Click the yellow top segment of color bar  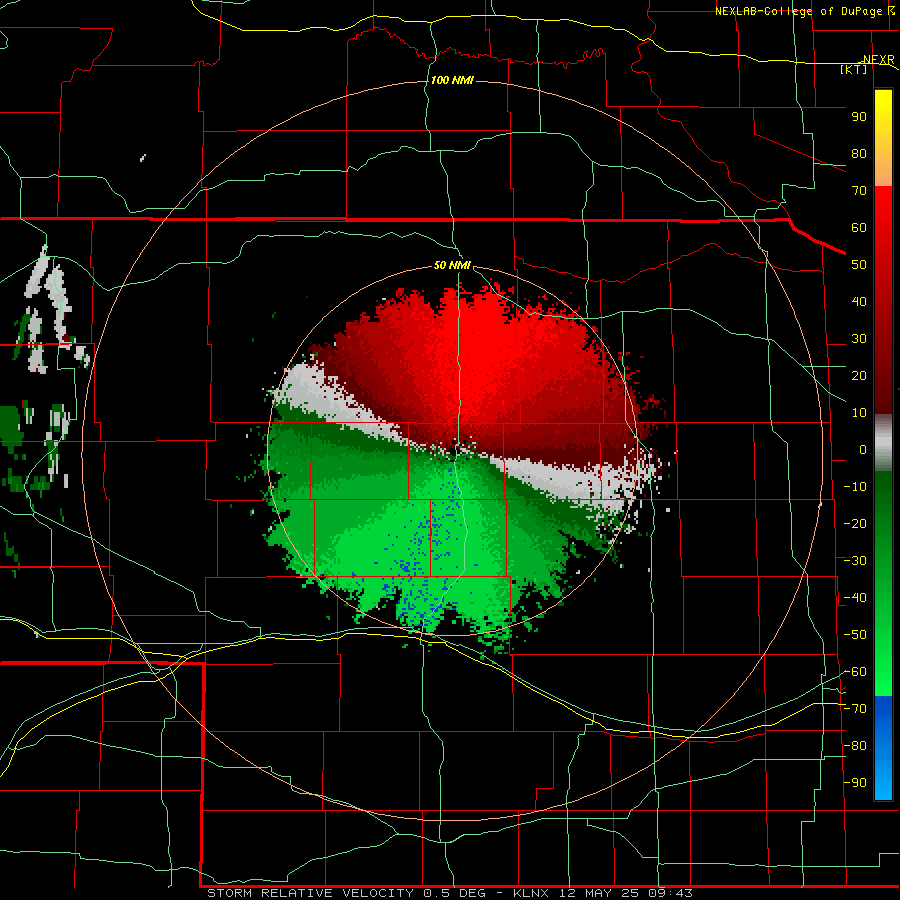coord(883,138)
